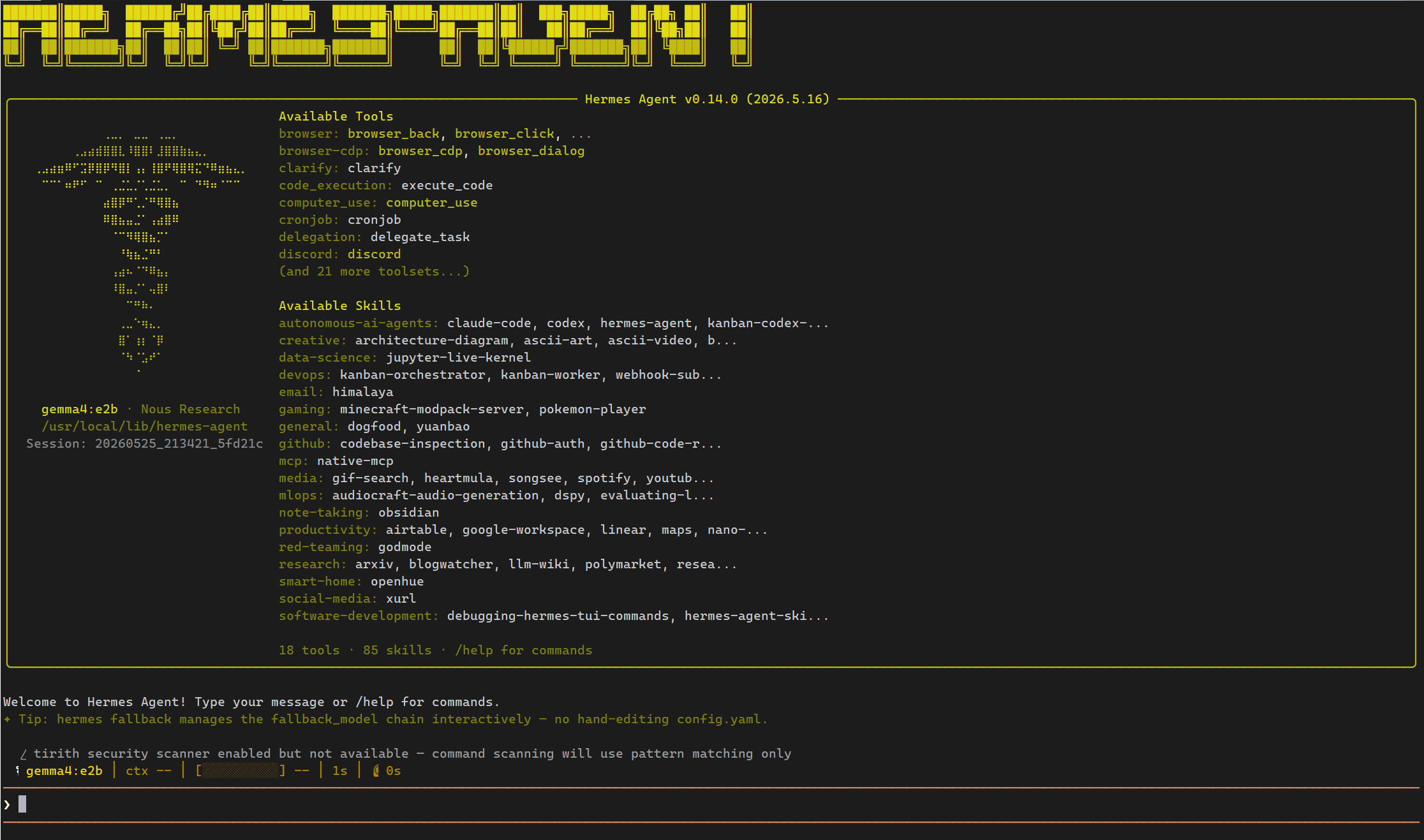Click the "1s" timer in status bar
Screen dimensions: 1424x840
340,770
